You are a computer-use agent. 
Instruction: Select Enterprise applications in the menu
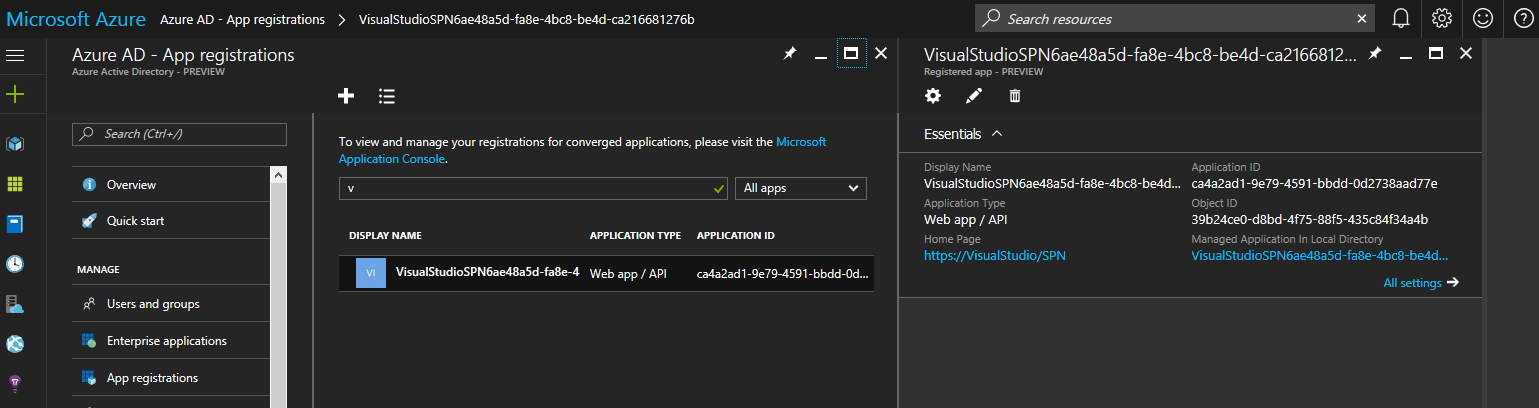click(x=166, y=341)
